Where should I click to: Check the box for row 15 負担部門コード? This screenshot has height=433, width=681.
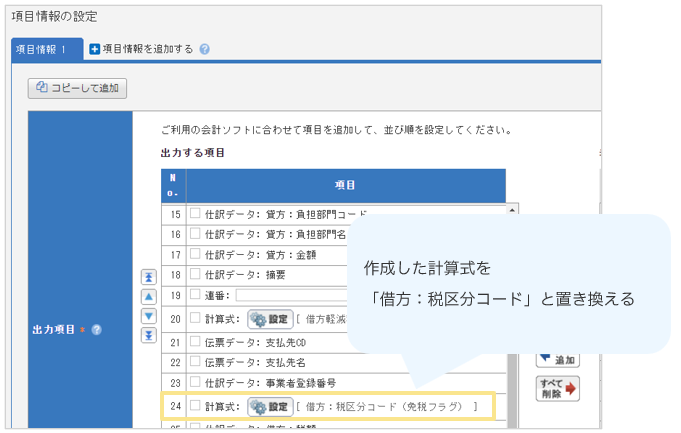click(196, 214)
